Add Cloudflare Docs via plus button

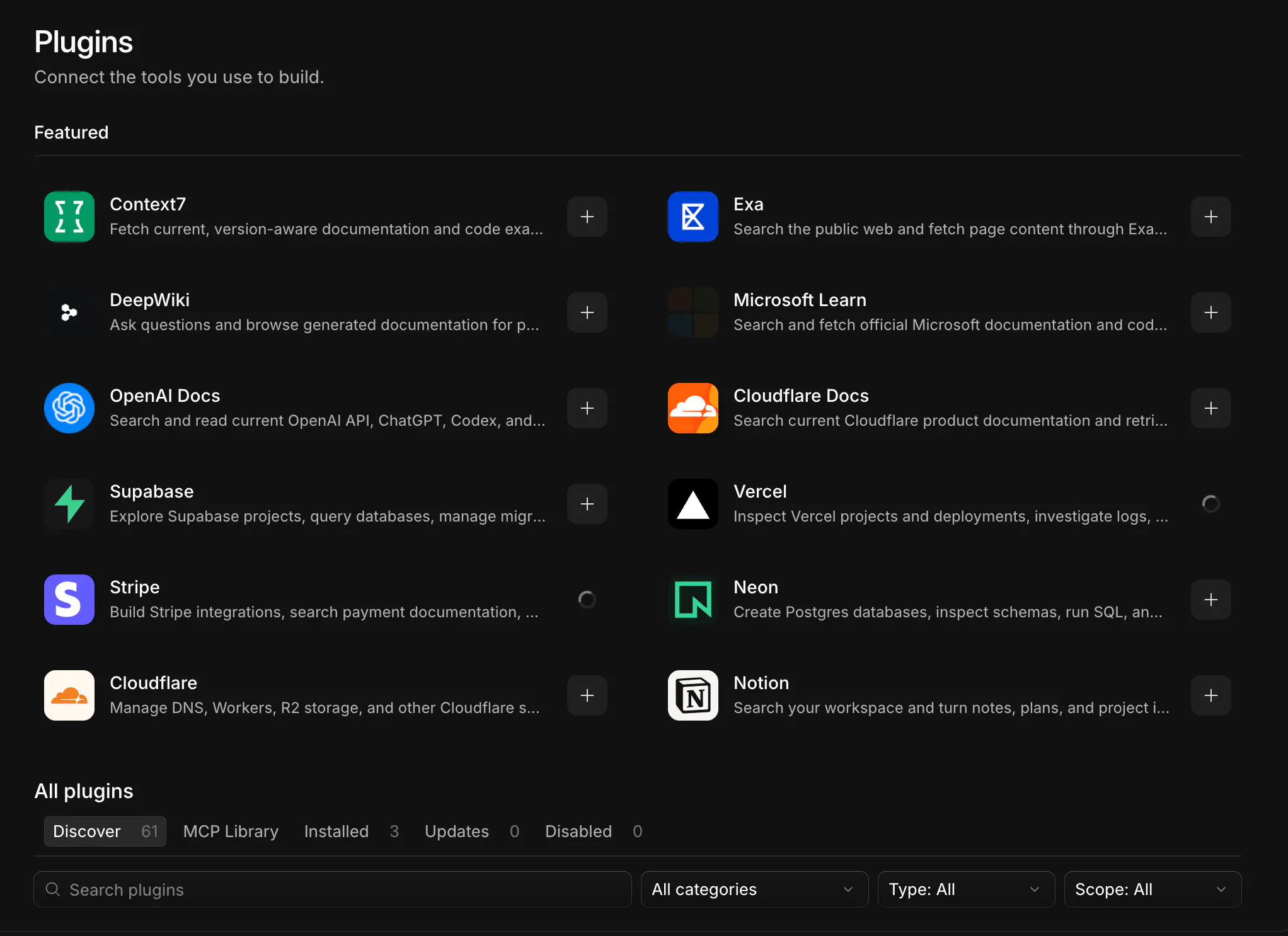(1211, 408)
